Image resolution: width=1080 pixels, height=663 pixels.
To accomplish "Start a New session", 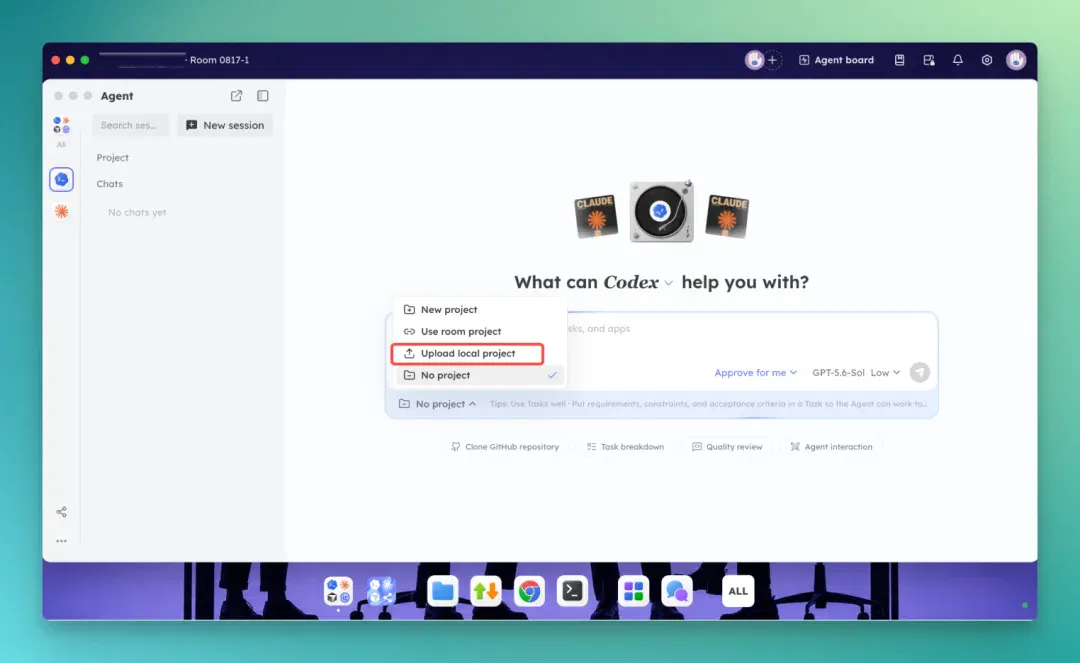I will point(225,125).
